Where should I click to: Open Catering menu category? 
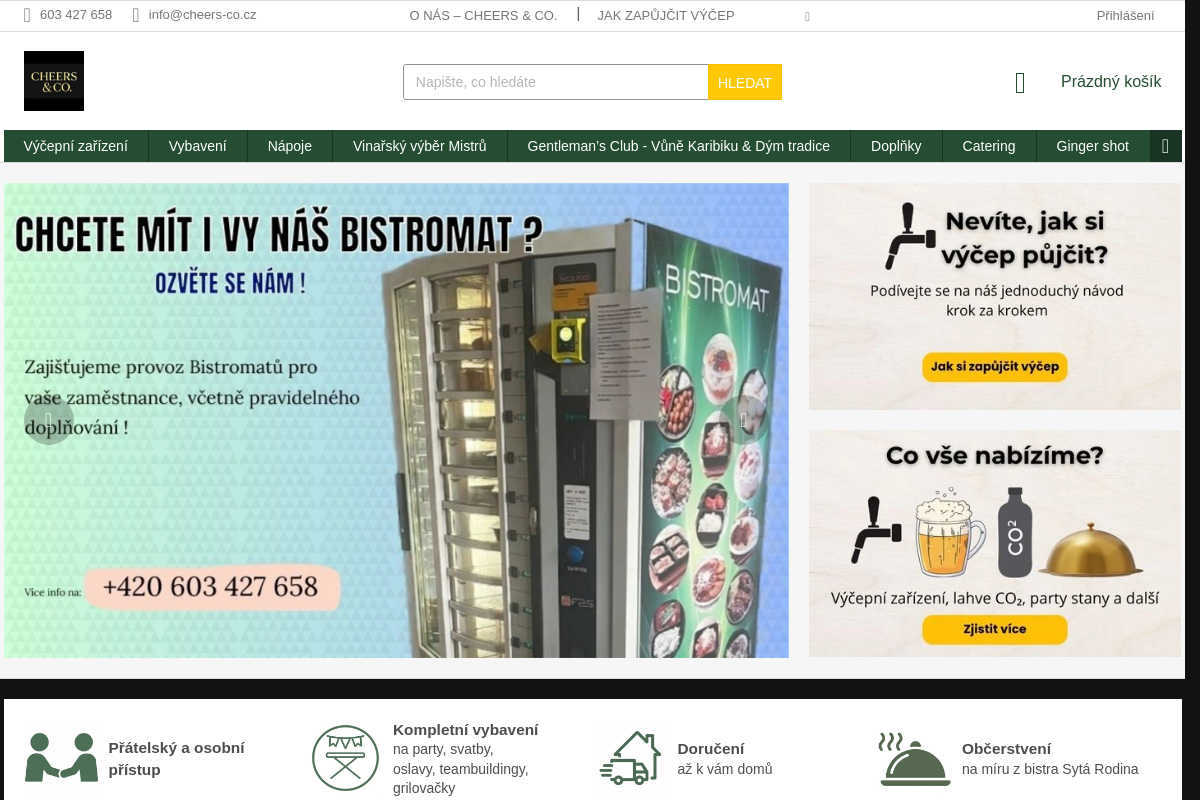(989, 146)
